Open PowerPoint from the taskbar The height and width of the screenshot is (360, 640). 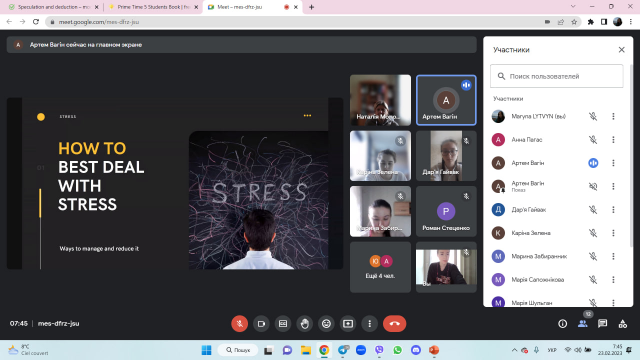point(434,350)
